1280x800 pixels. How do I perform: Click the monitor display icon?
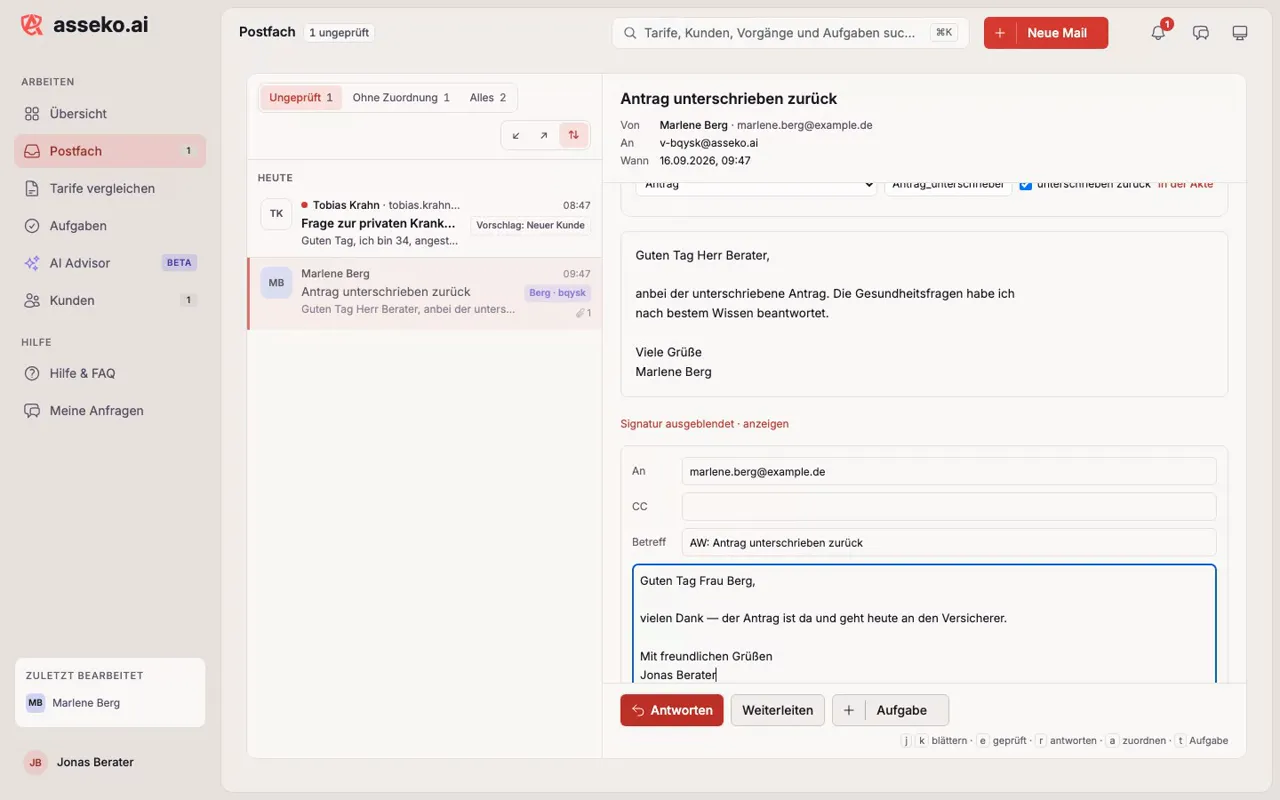(1240, 33)
